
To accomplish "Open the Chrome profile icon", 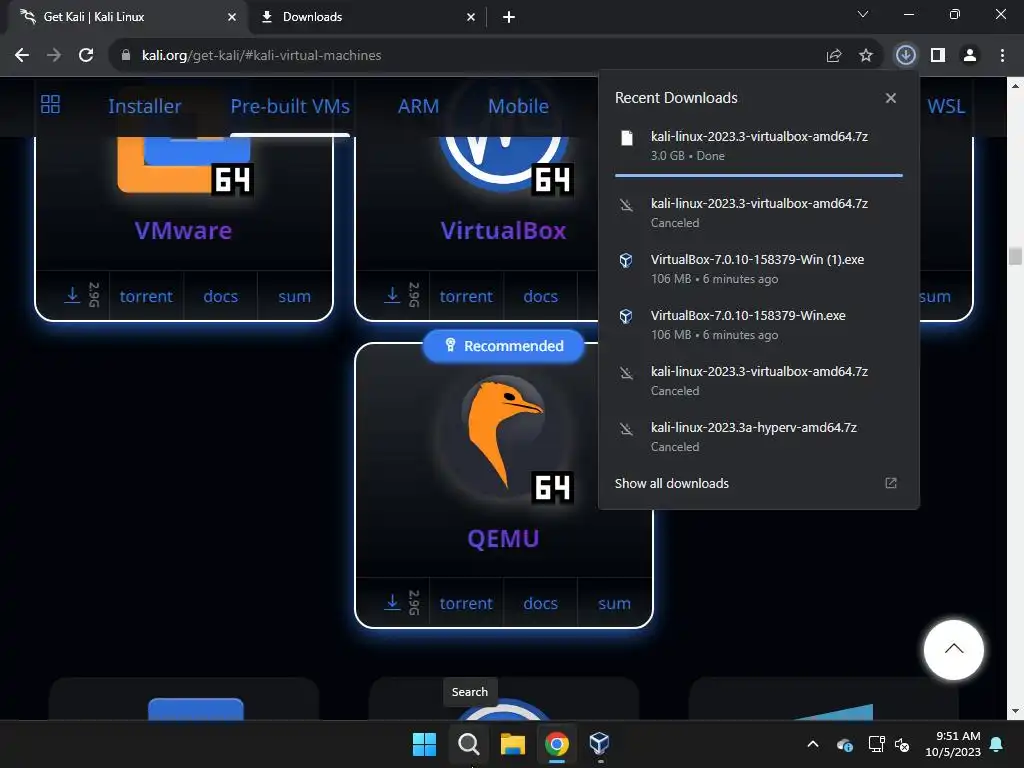I will click(970, 56).
